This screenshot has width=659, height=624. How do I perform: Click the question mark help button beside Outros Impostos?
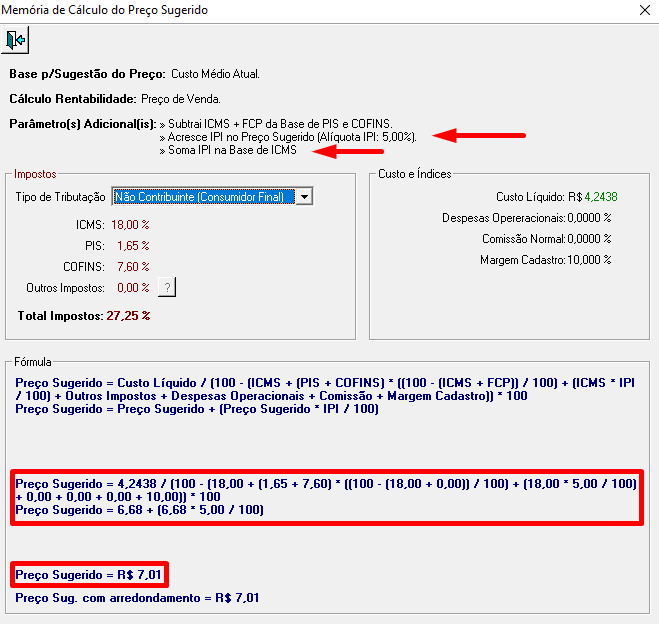click(x=167, y=287)
